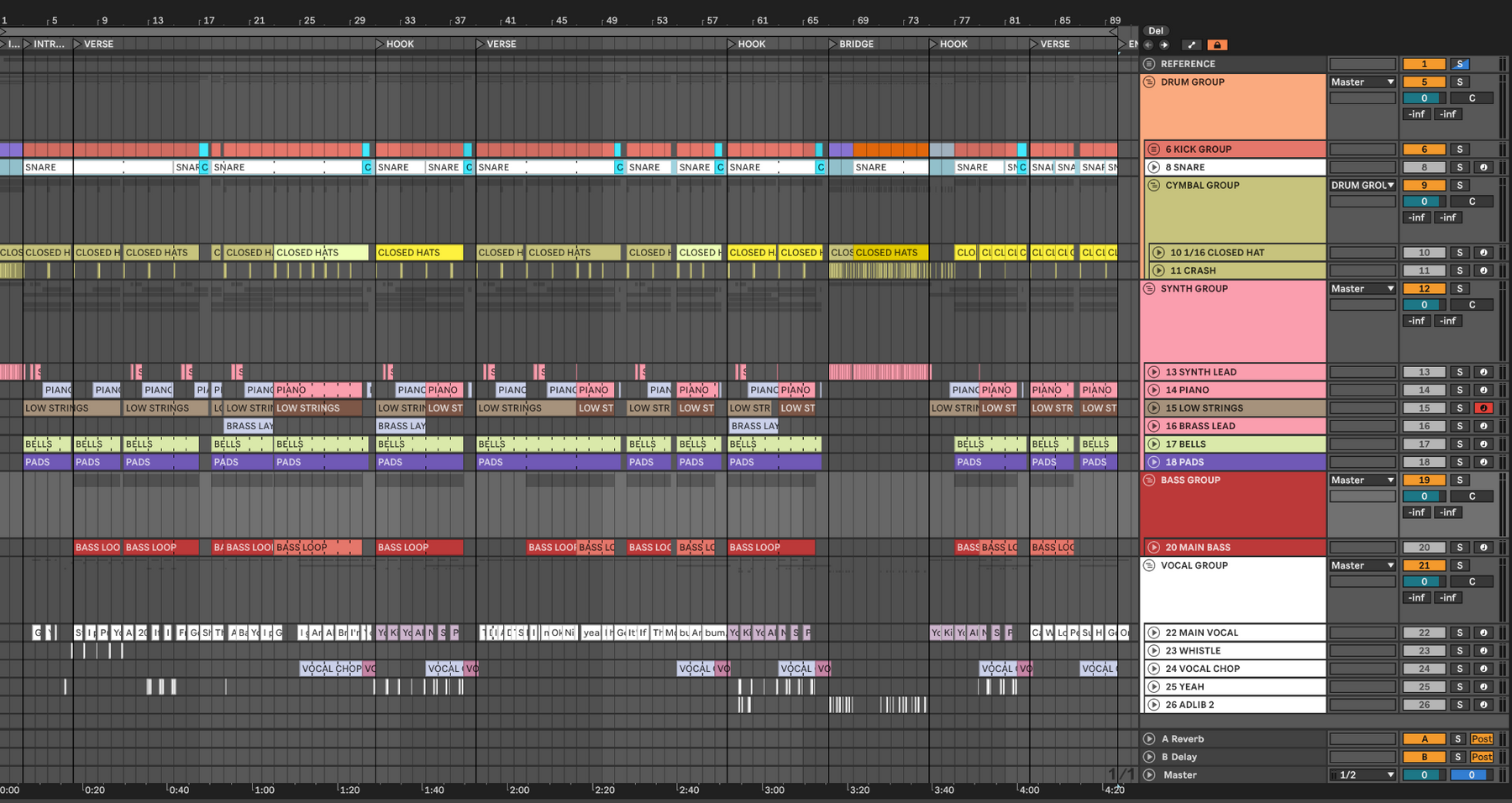Click the Del locator button
1512x803 pixels.
[1156, 31]
